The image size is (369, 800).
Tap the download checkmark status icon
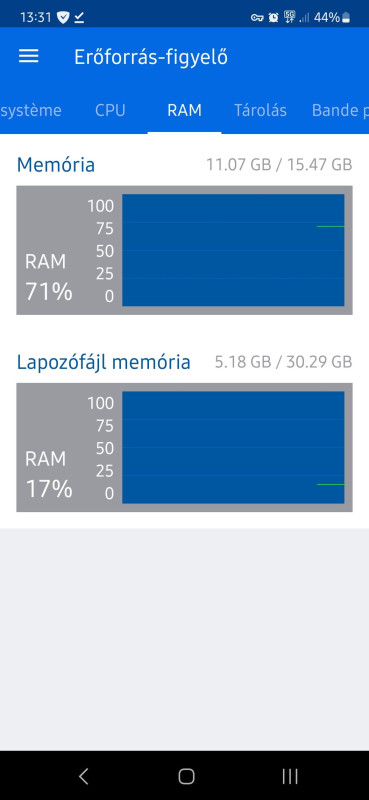pyautogui.click(x=79, y=18)
